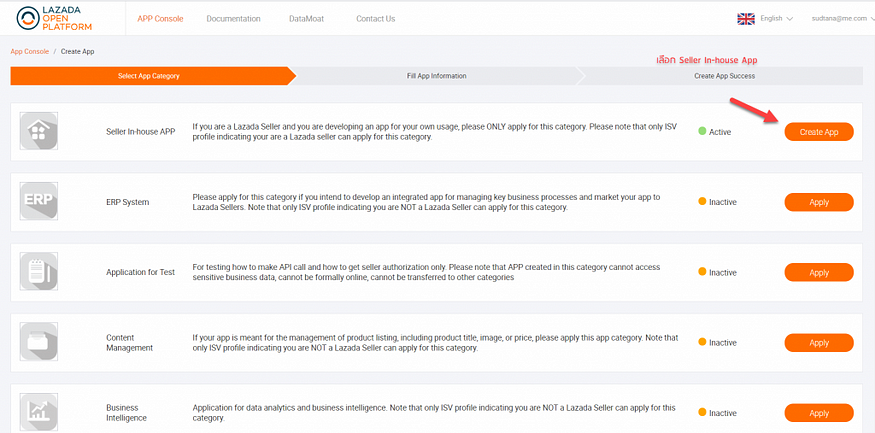This screenshot has height=433, width=875.
Task: Click the Seller In-house APP house icon
Action: pos(39,132)
